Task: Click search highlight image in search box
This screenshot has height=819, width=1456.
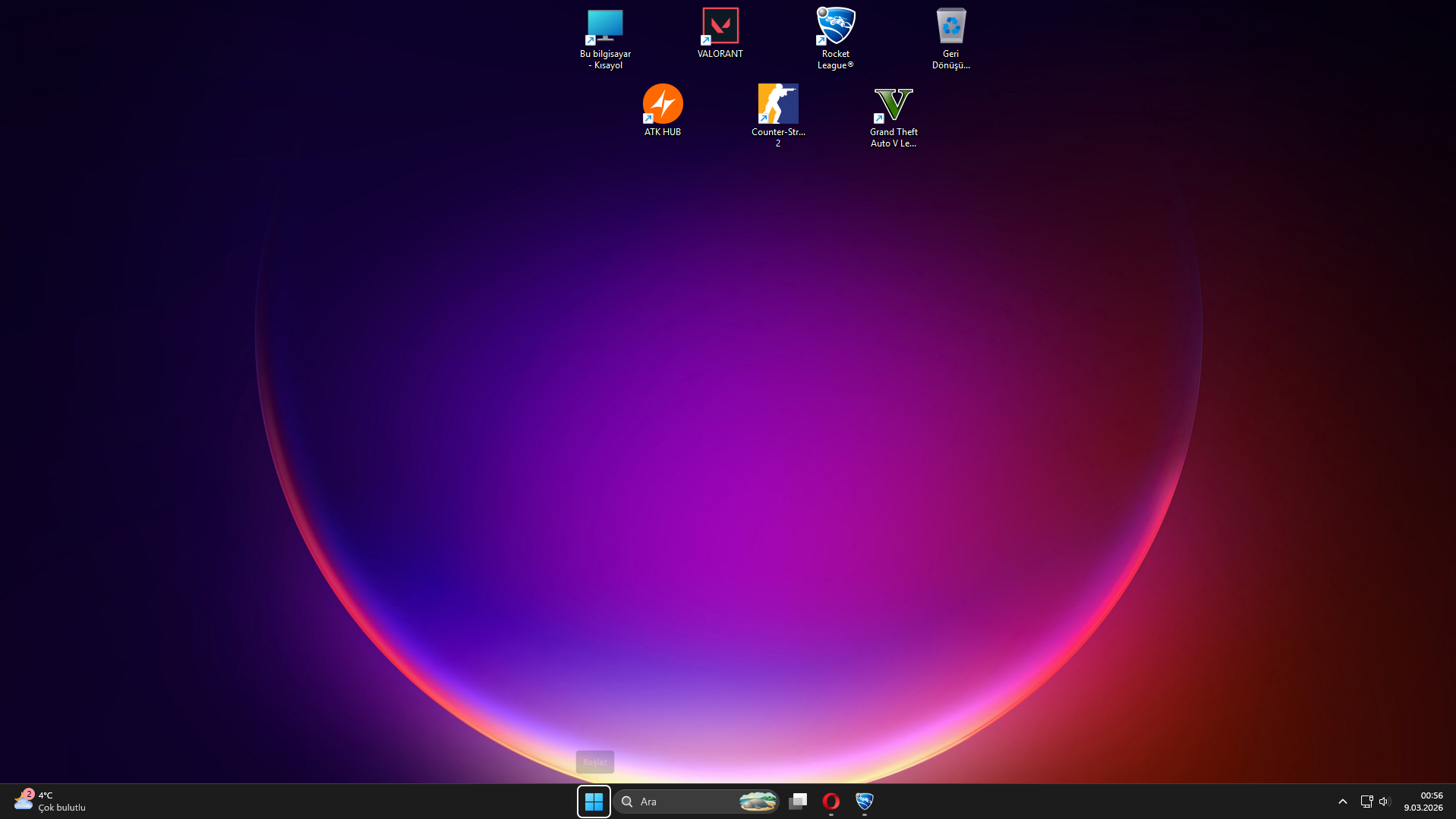Action: point(758,802)
